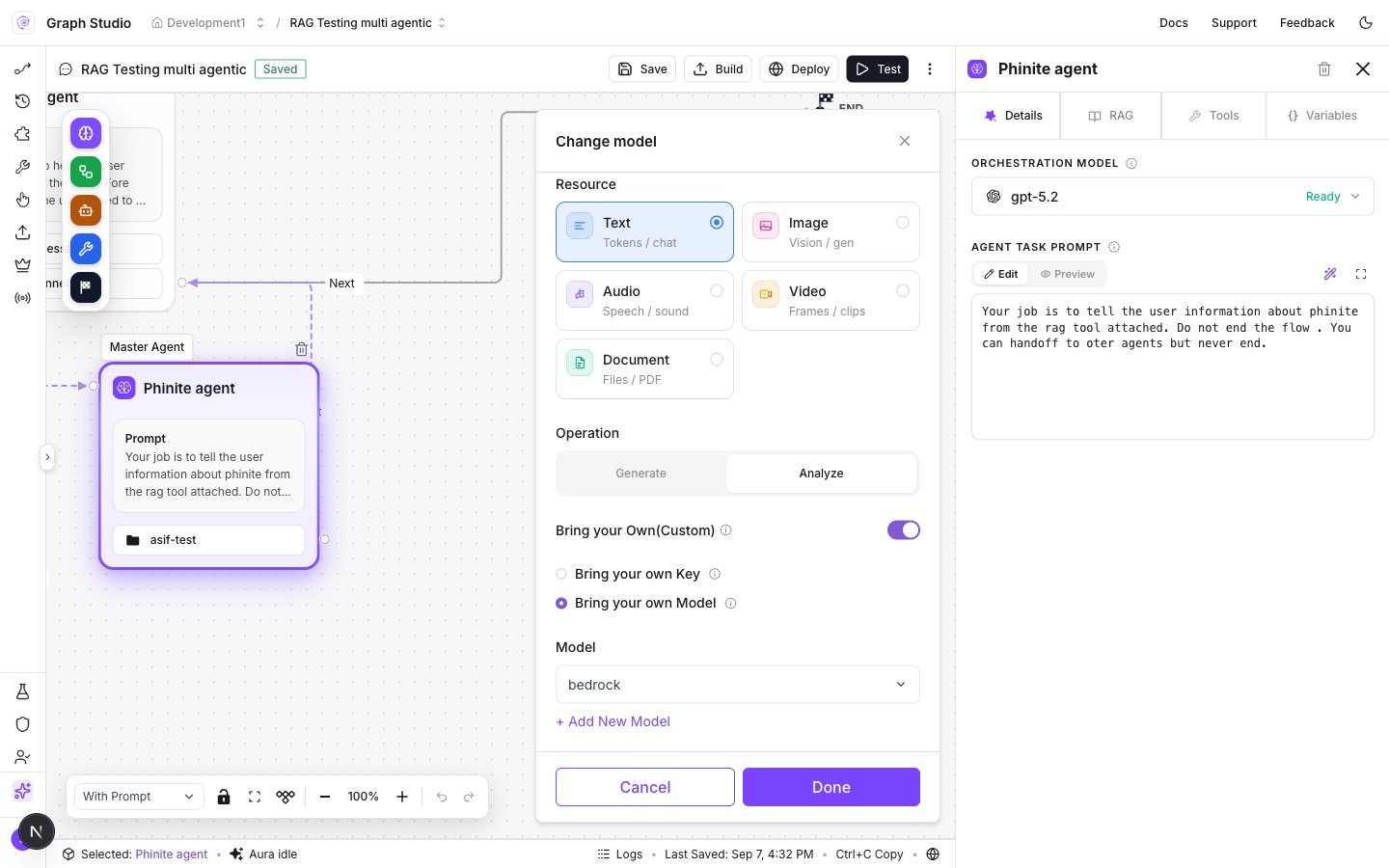Click the Deploy button

pos(800,69)
